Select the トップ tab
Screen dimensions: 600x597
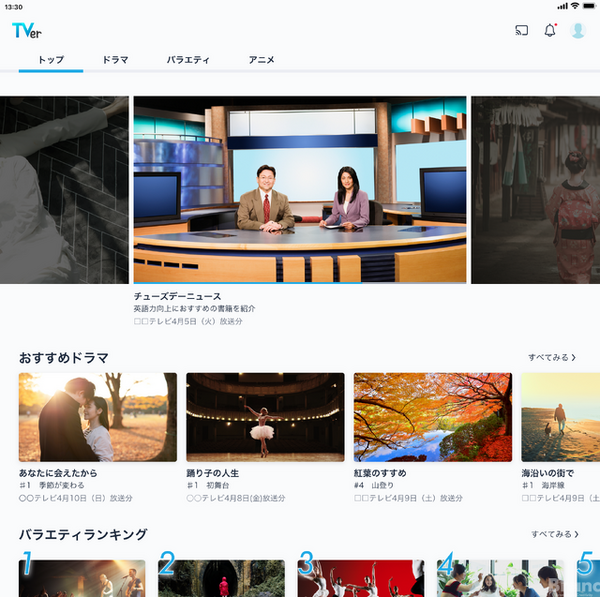pos(51,60)
